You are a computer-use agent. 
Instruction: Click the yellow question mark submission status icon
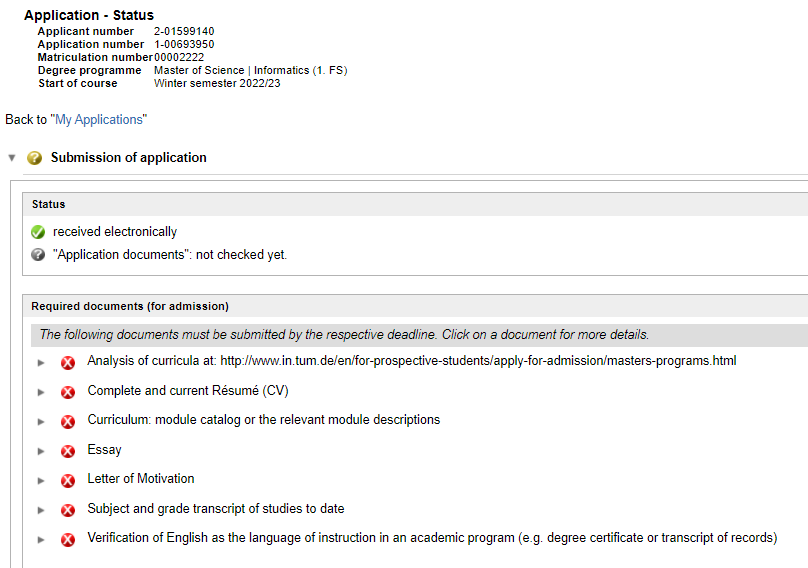point(35,158)
